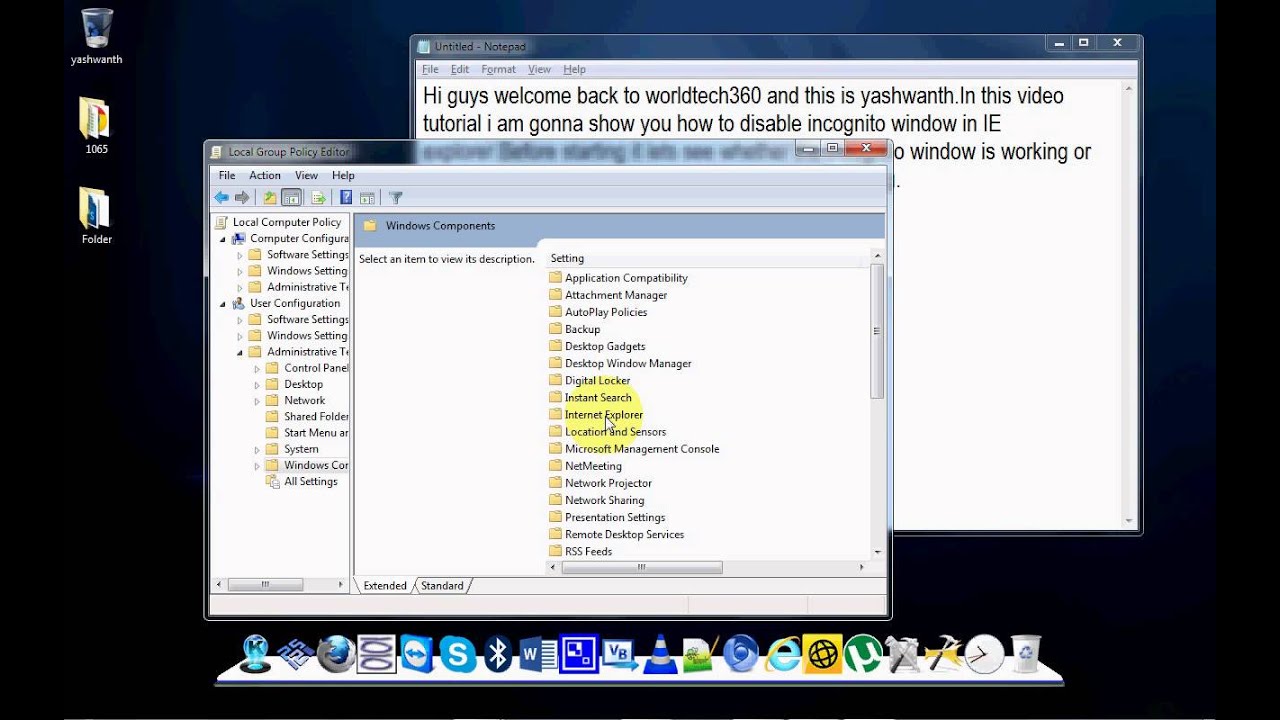Click the Forward arrow in Group Policy toolbar
Image resolution: width=1280 pixels, height=720 pixels.
[241, 198]
